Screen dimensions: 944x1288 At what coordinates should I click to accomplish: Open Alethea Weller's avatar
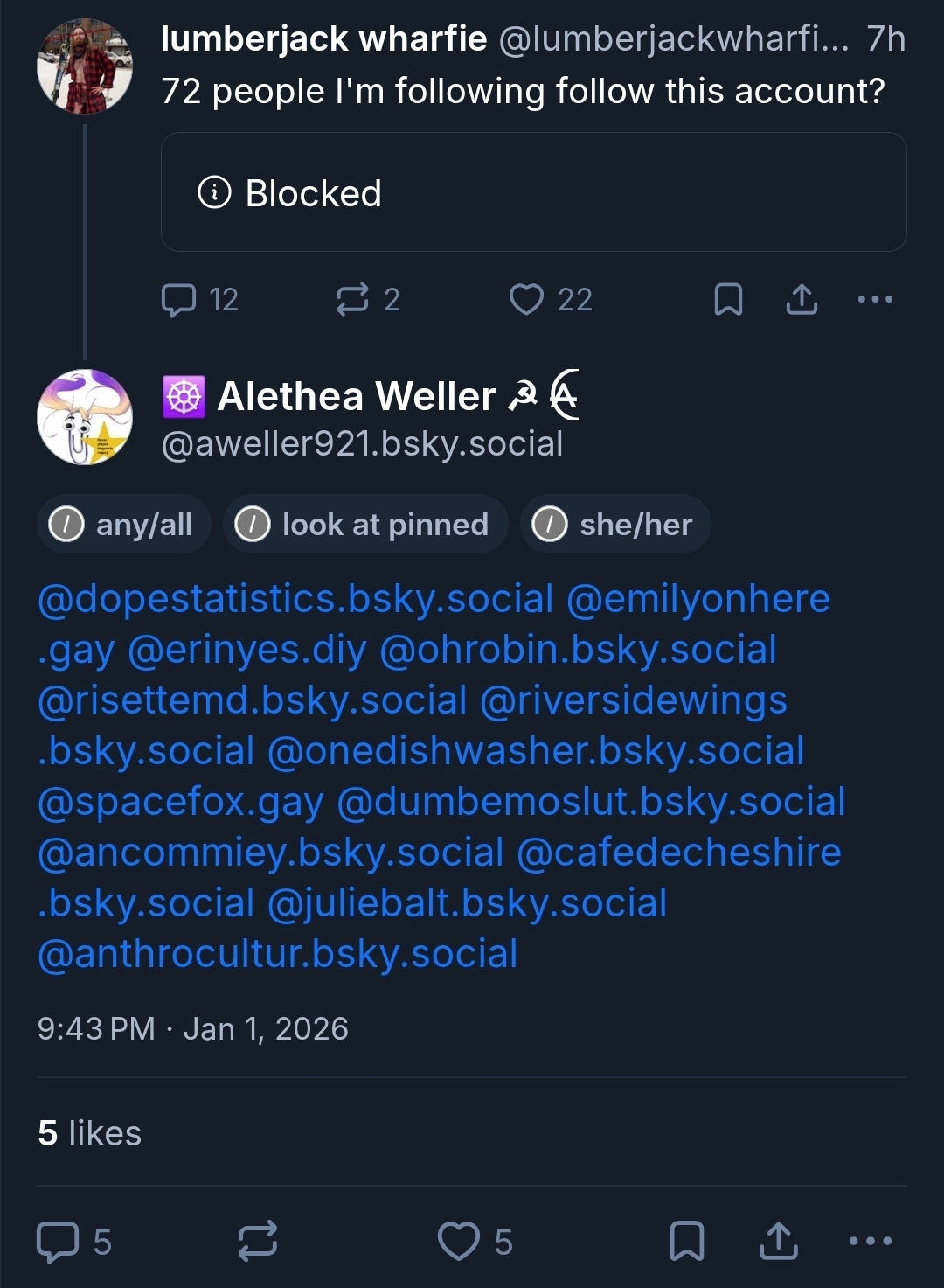pyautogui.click(x=85, y=417)
